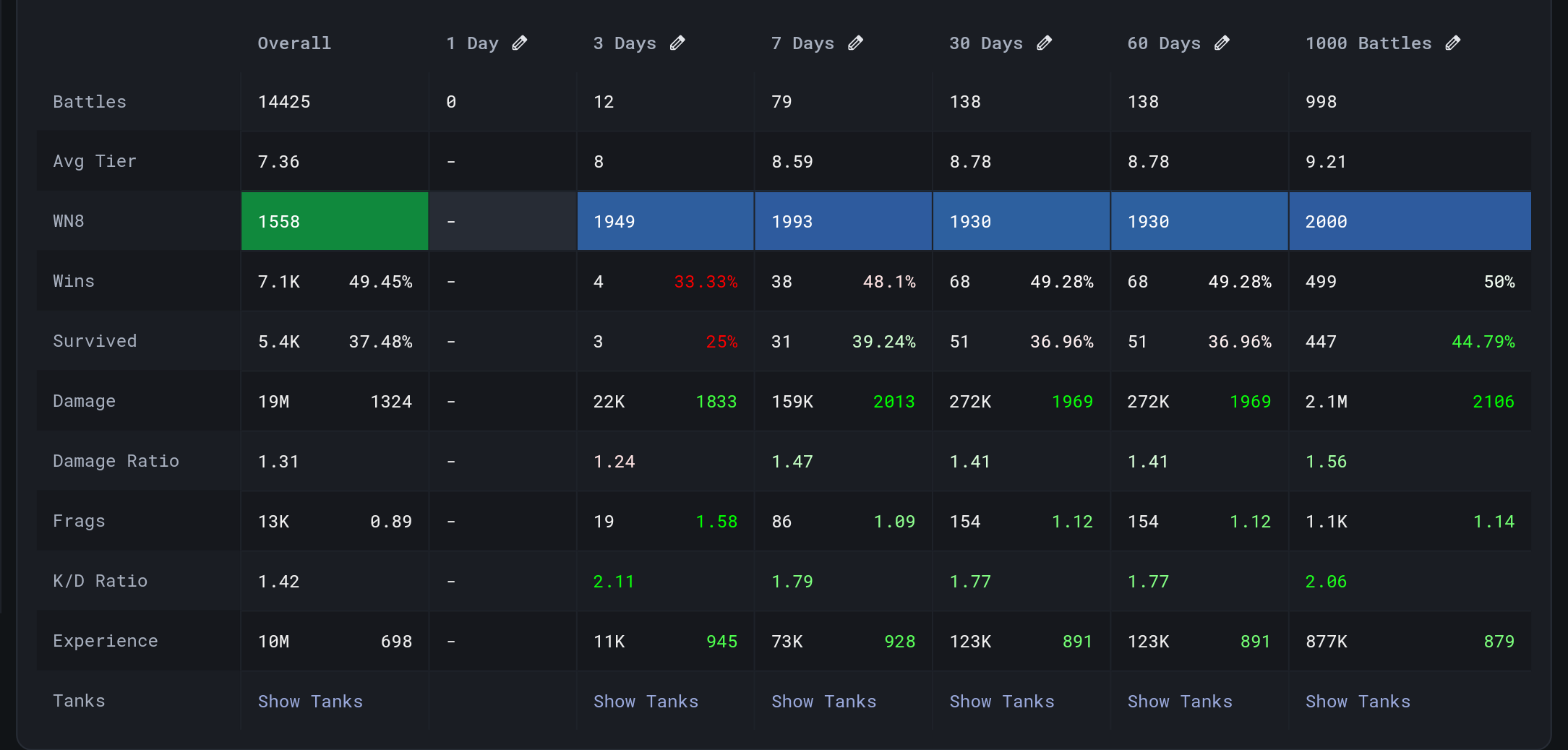
Task: Click the K/D Ratio row label
Action: coord(100,581)
